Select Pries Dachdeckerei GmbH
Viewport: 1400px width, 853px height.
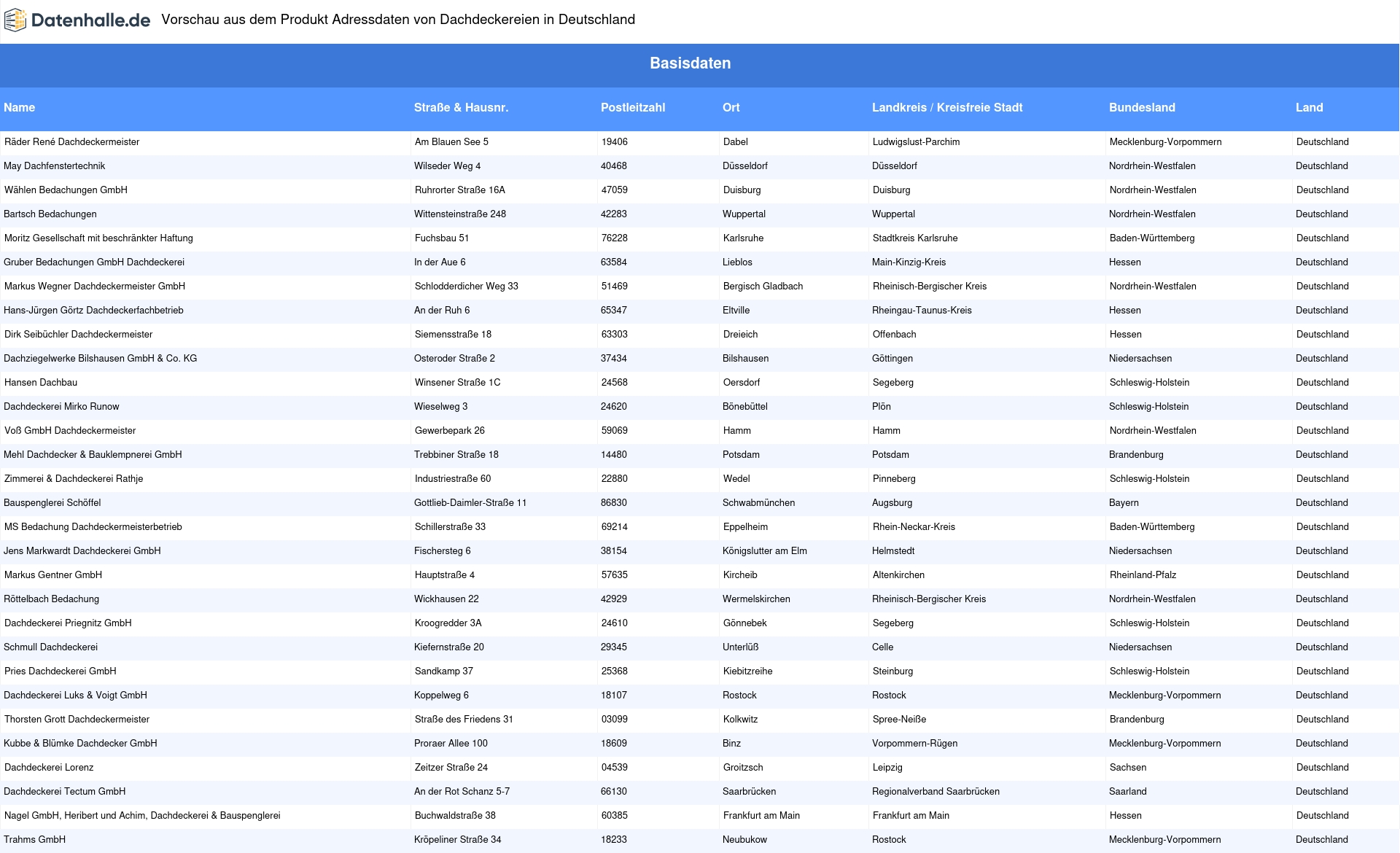point(61,671)
